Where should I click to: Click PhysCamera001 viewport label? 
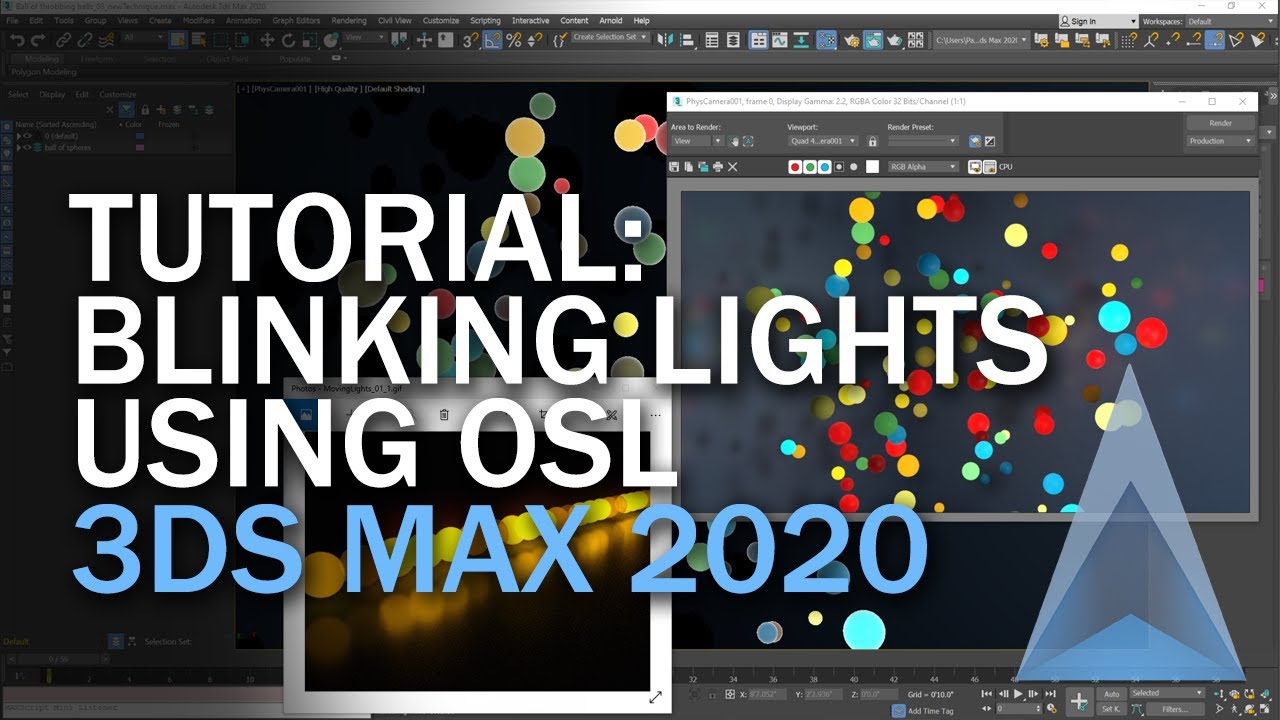pos(281,89)
